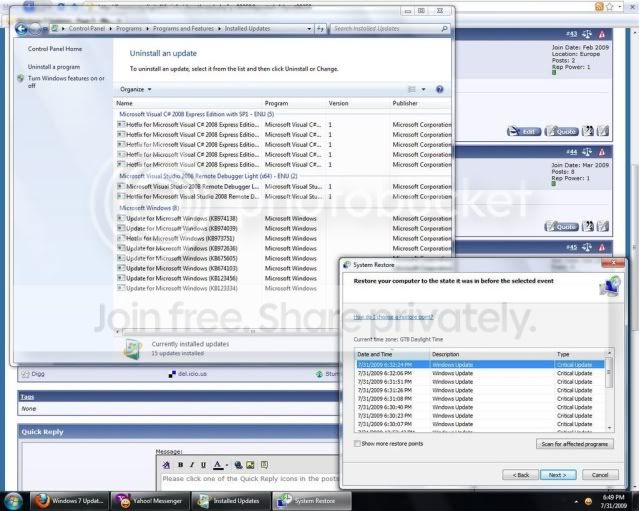Click refresh button next to address bar

click(x=320, y=29)
